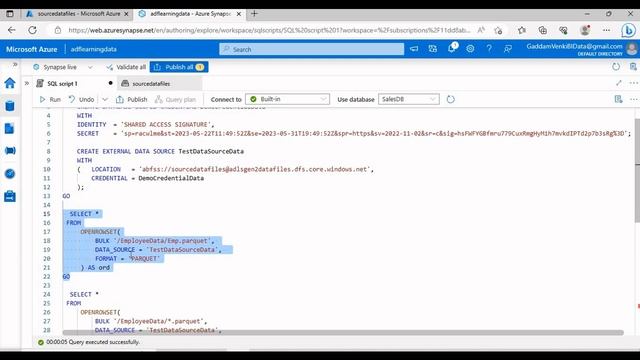Refresh the database list icon
640x360 pixels.
point(451,99)
